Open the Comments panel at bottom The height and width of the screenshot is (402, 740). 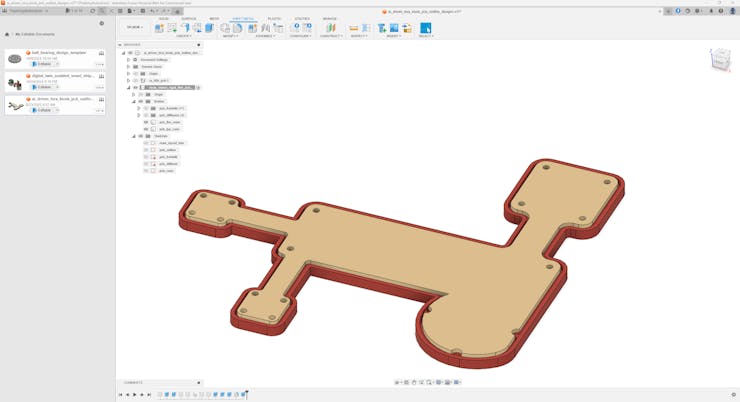(134, 382)
